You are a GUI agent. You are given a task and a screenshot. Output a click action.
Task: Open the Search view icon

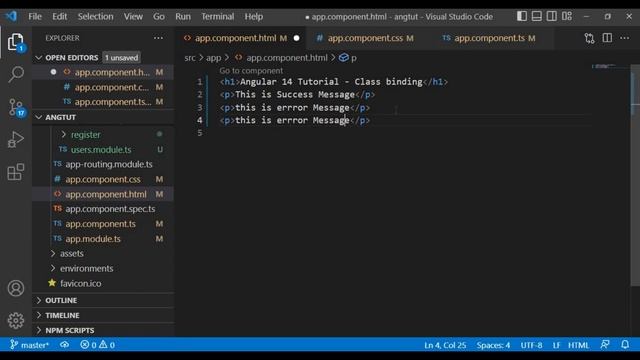[x=16, y=74]
